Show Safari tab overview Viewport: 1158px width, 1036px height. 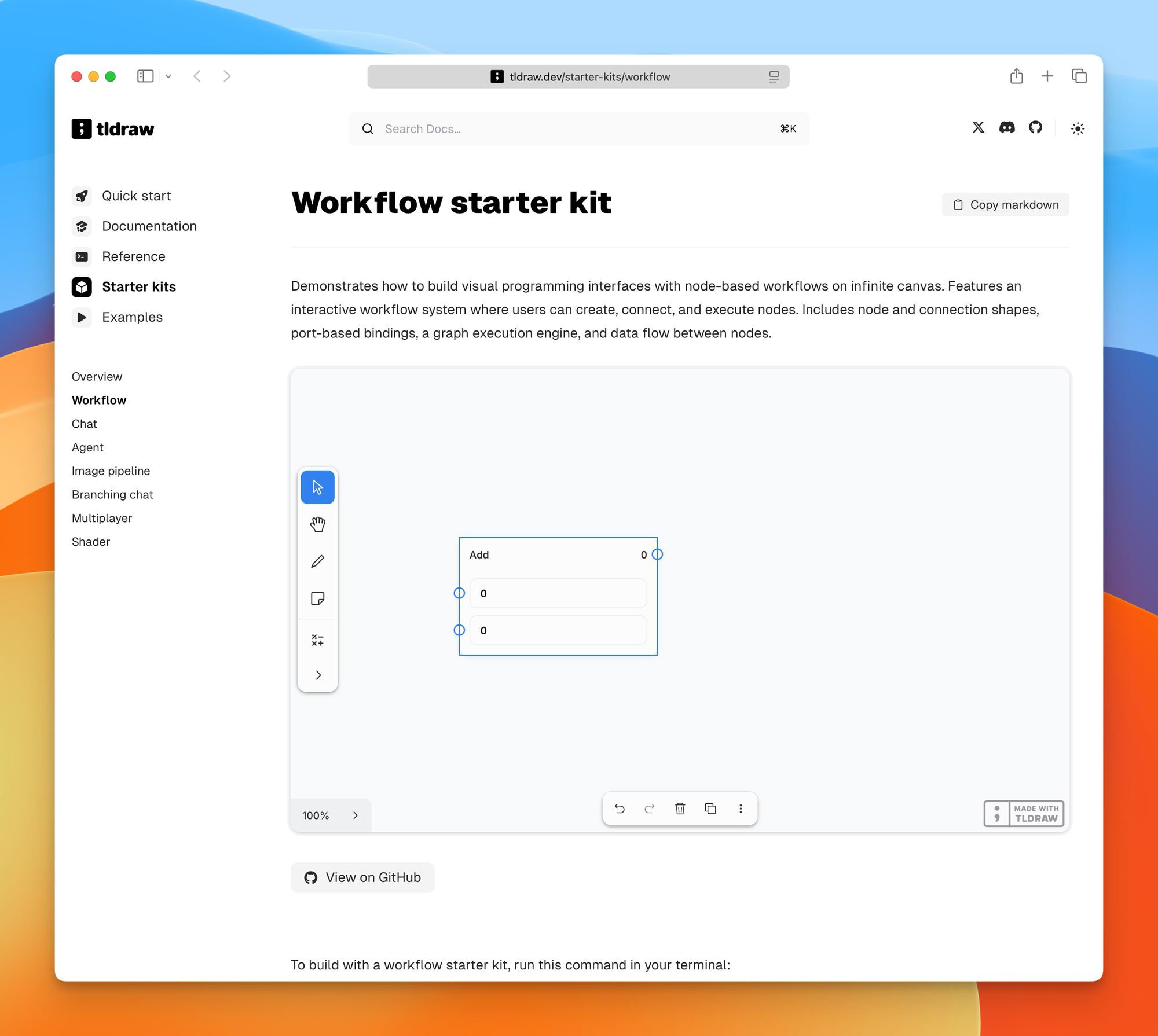[x=1079, y=76]
